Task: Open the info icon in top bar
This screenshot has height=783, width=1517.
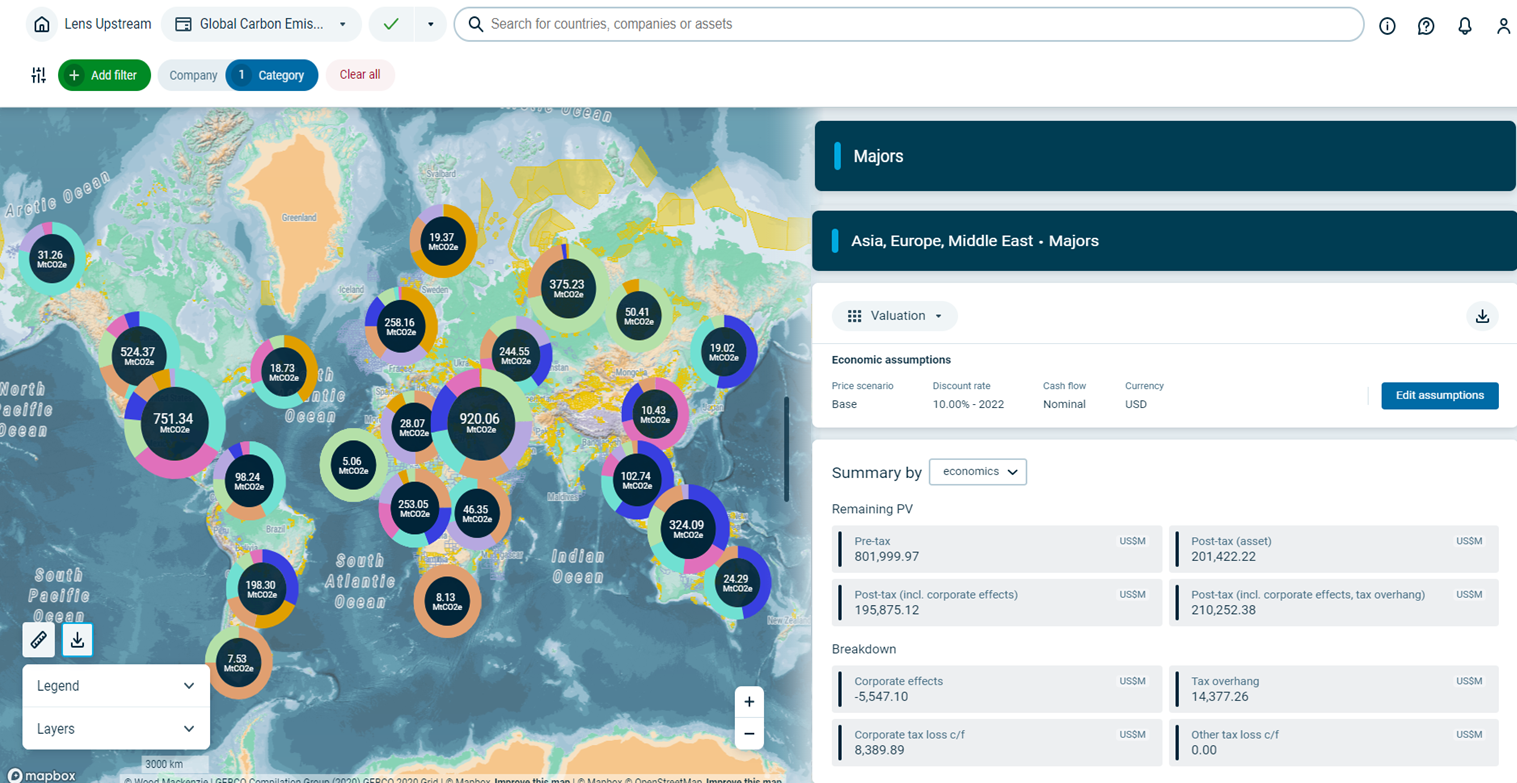Action: click(1387, 26)
